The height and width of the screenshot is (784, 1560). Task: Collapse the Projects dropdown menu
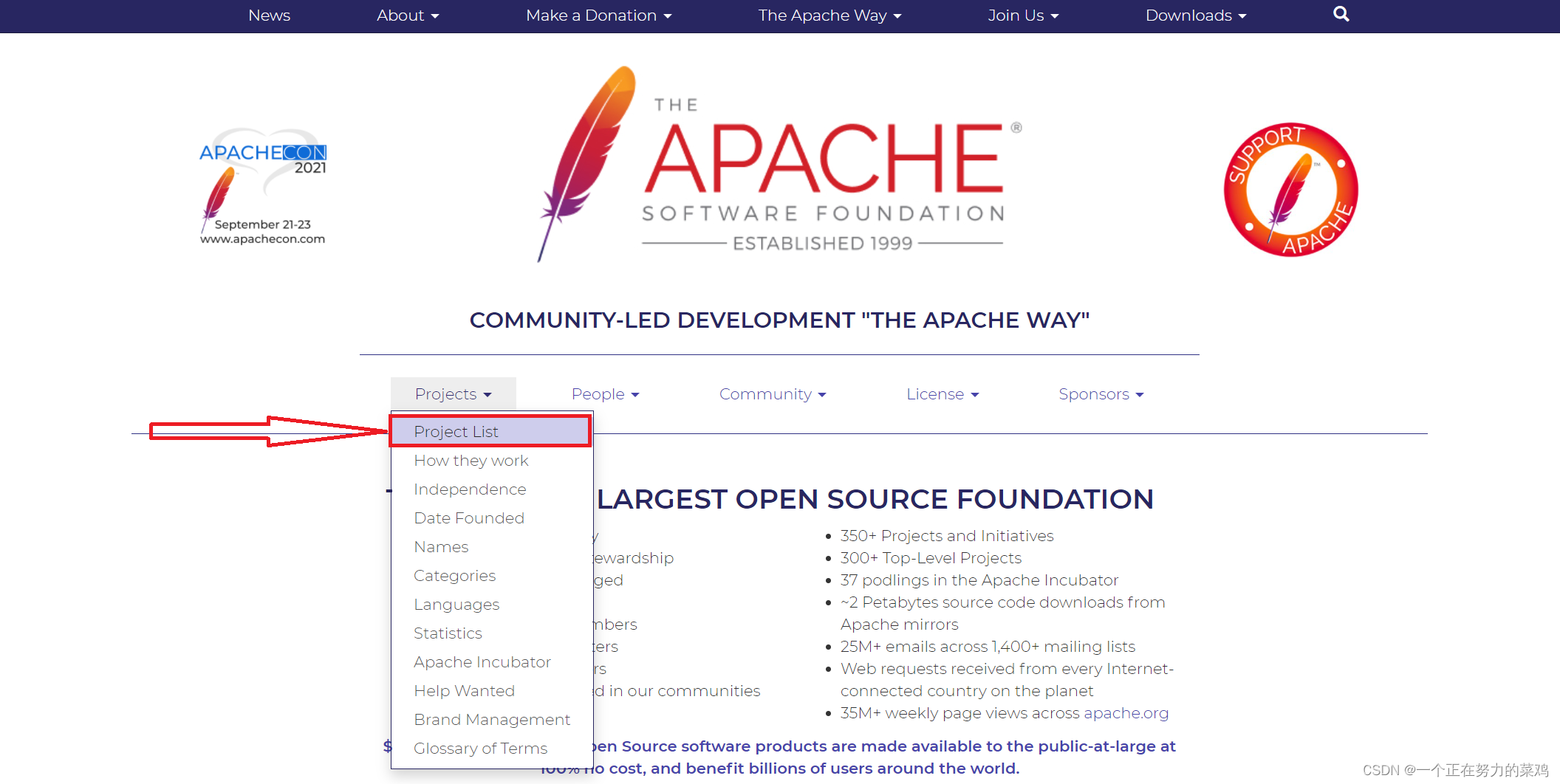click(453, 394)
